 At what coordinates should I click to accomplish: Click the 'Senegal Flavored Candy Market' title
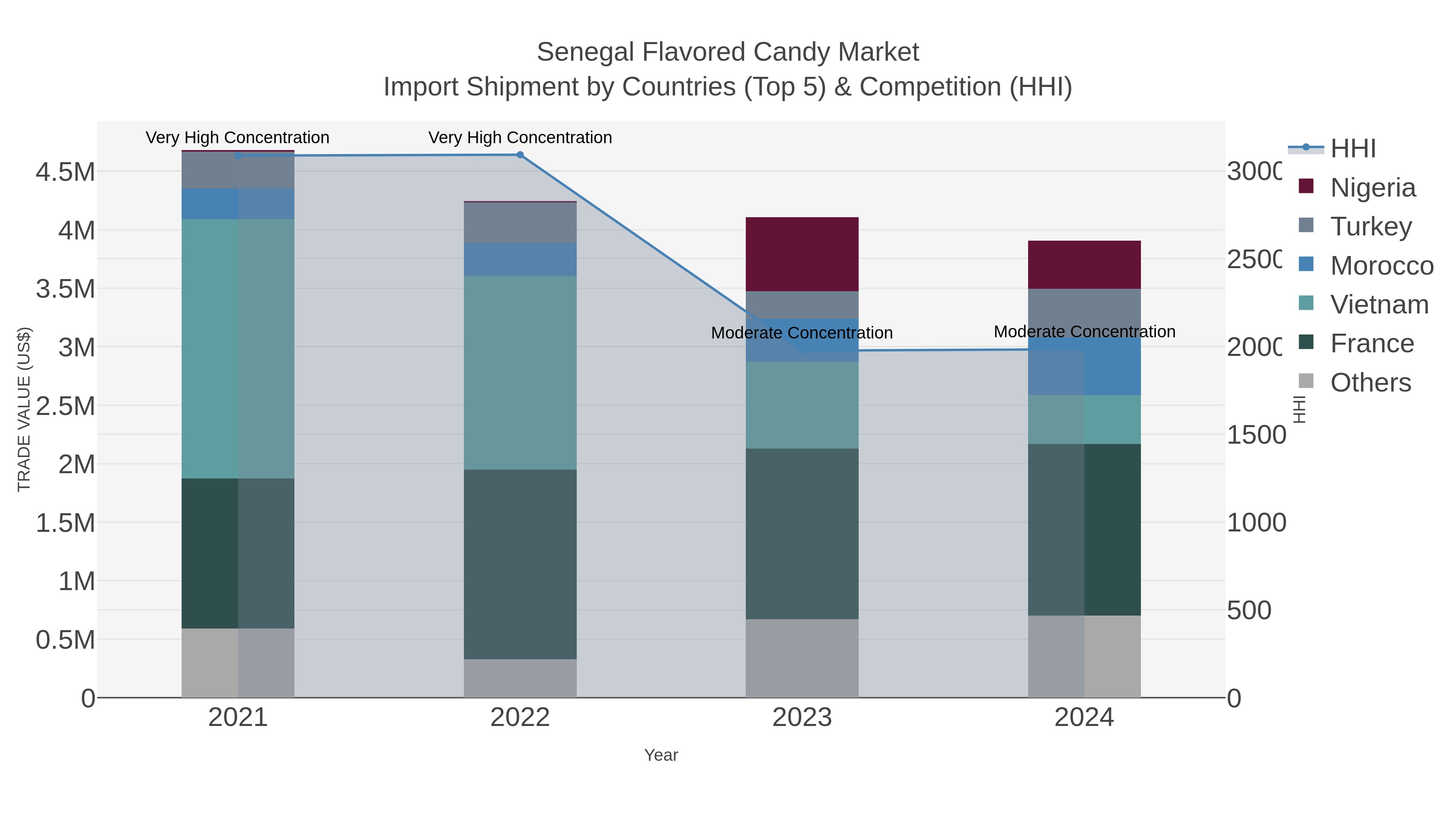pyautogui.click(x=728, y=52)
